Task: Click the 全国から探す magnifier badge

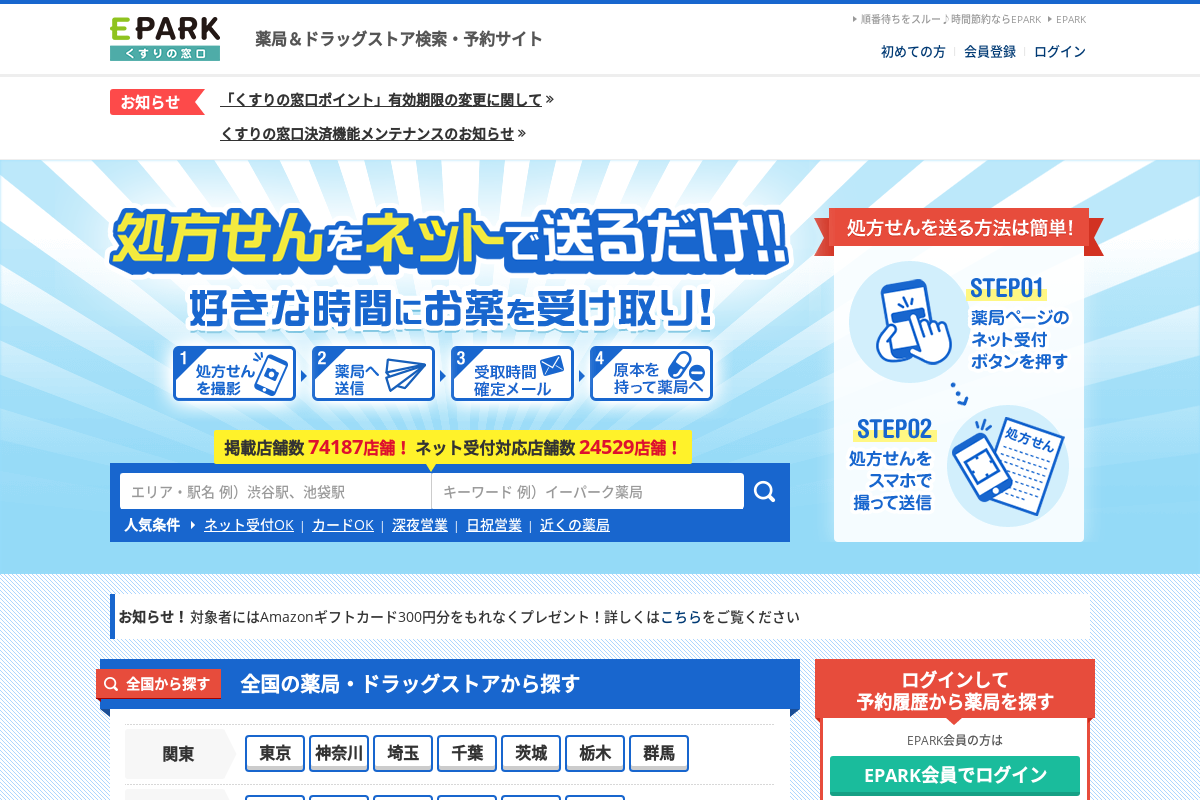Action: (x=159, y=684)
